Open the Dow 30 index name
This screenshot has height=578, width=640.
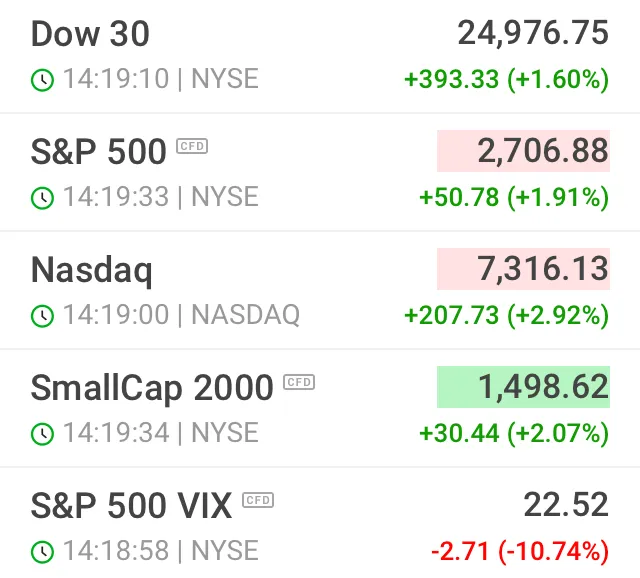click(x=90, y=34)
